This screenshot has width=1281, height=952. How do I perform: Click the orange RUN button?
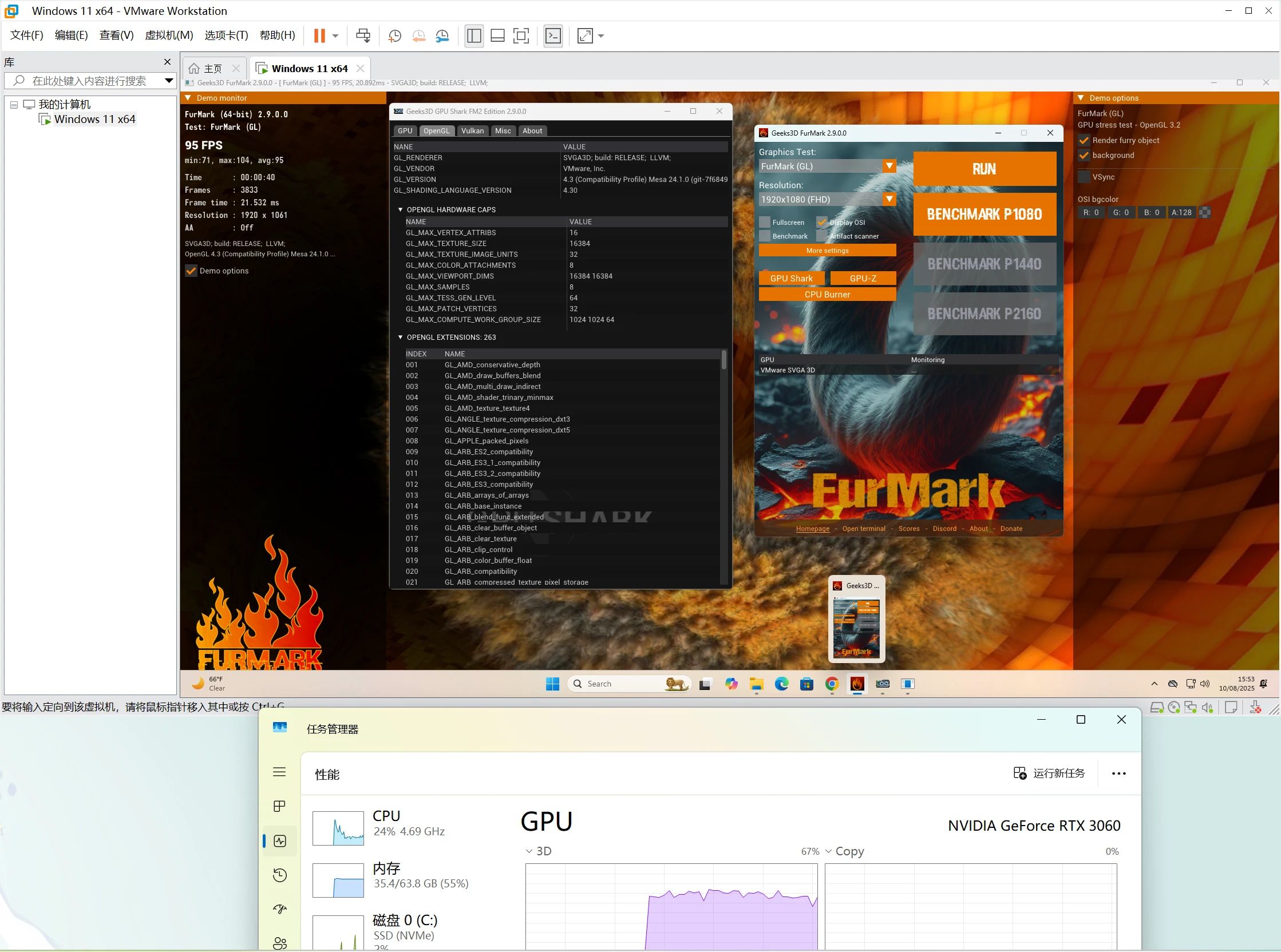coord(985,169)
